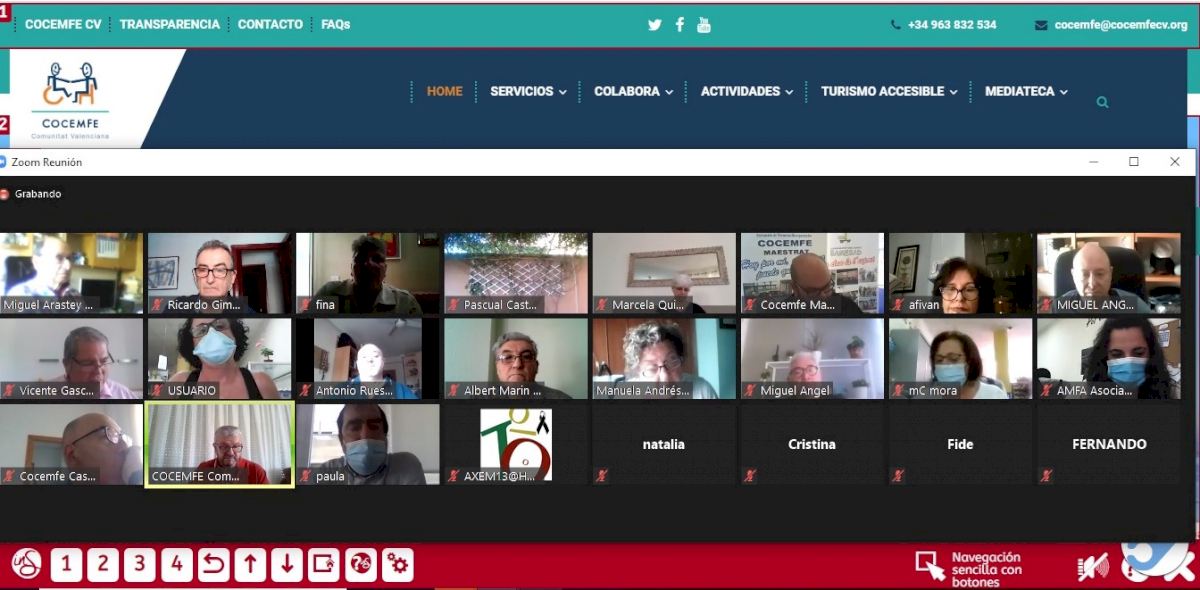The height and width of the screenshot is (590, 1200).
Task: Open the TURISMO ACCESIBLE dropdown
Action: pos(888,91)
